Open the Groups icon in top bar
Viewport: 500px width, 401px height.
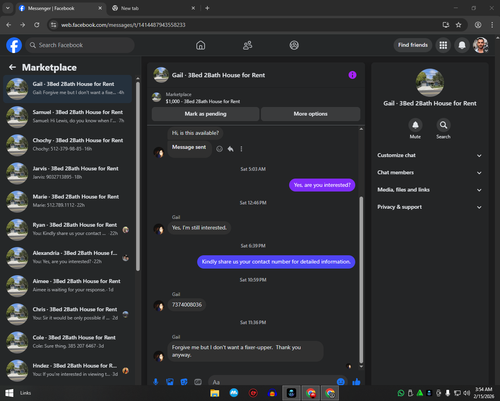pos(294,45)
